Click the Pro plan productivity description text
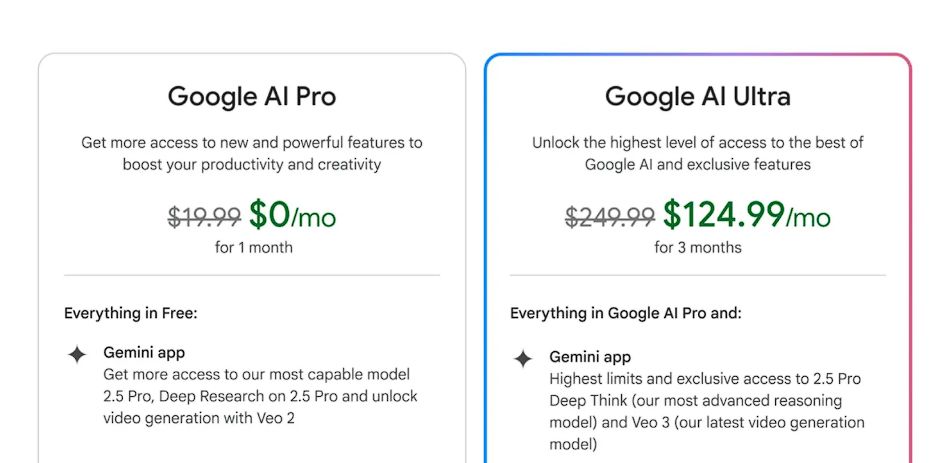 click(252, 153)
